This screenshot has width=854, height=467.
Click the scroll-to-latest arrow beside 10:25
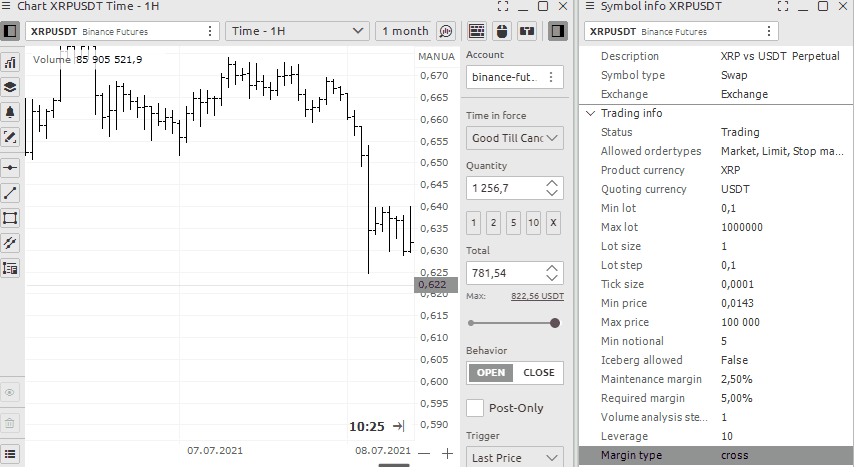click(398, 426)
